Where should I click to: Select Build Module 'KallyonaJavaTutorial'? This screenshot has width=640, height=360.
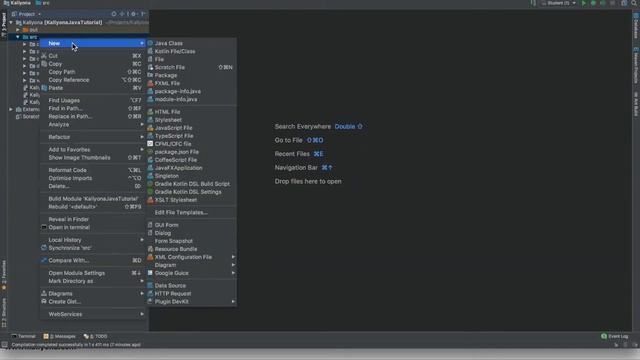(x=93, y=199)
